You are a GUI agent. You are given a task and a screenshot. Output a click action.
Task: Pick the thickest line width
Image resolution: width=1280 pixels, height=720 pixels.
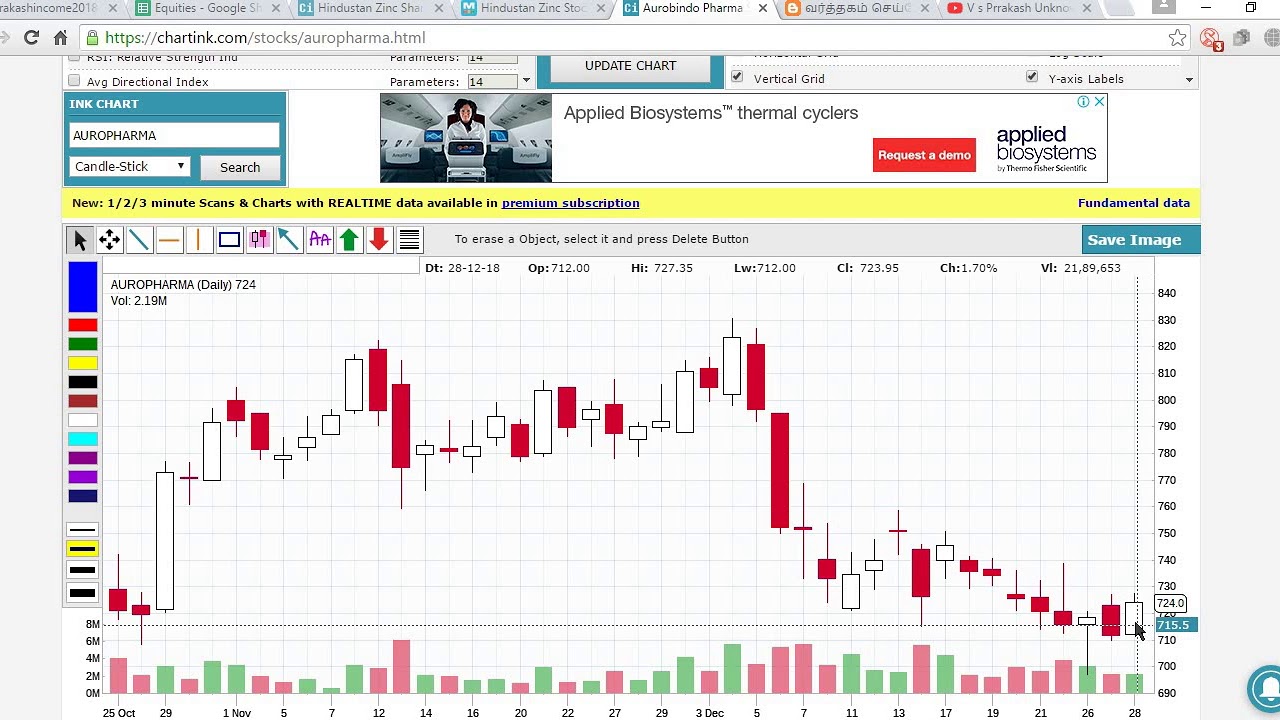pyautogui.click(x=83, y=593)
